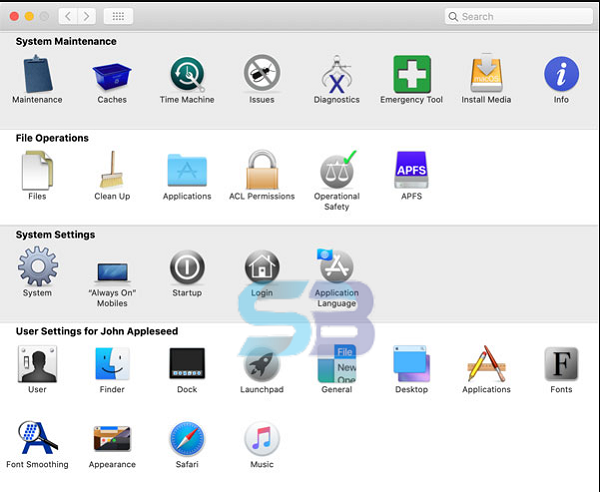600x492 pixels.
Task: Show all panes with grid button
Action: tap(118, 16)
